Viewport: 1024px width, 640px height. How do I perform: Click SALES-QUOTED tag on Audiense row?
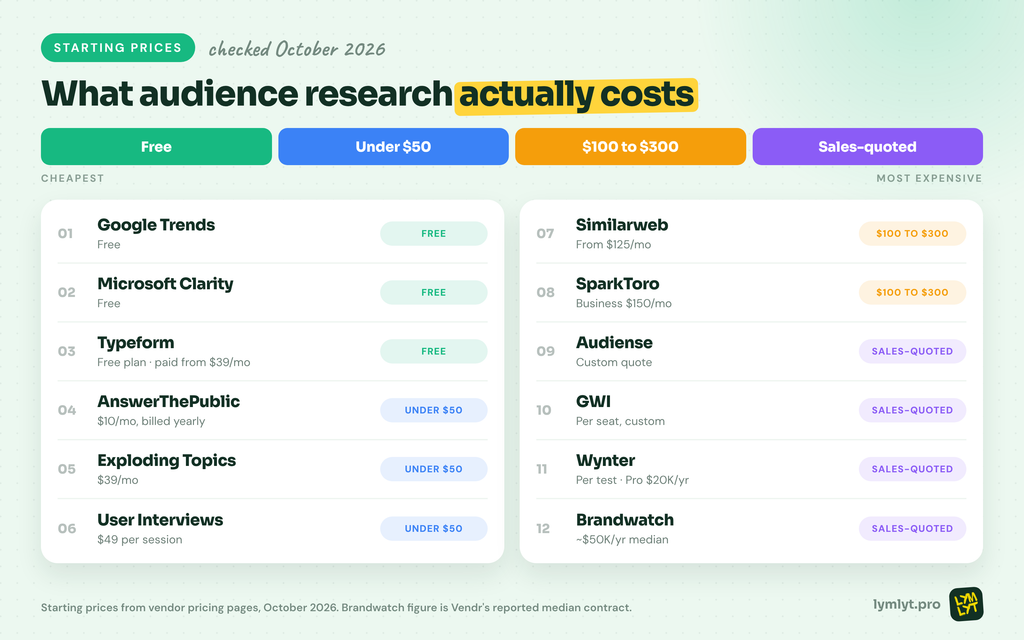912,351
